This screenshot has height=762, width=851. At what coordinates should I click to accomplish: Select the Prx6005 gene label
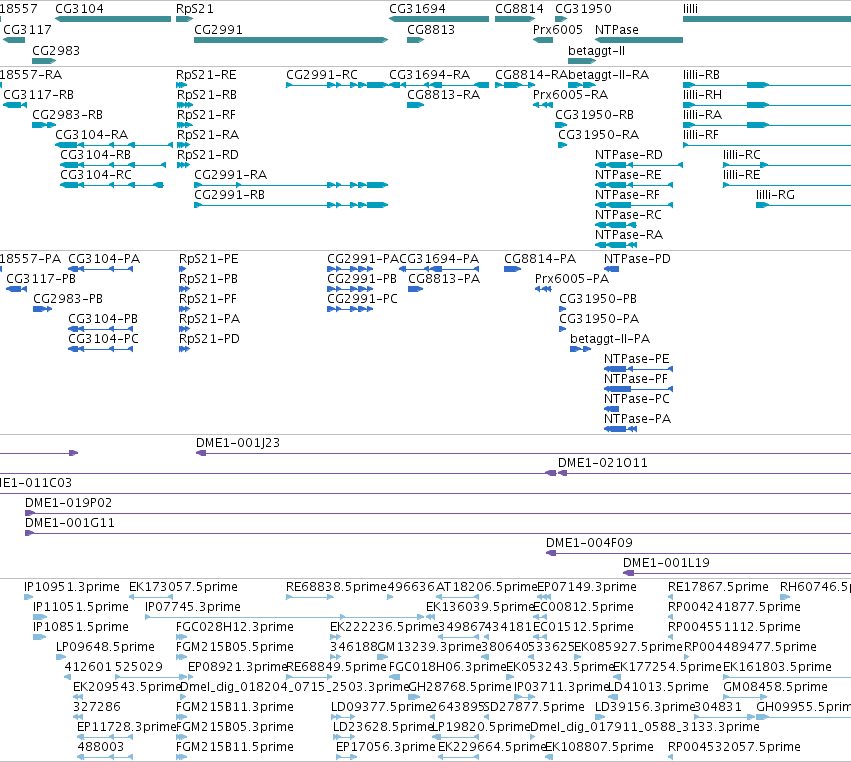point(557,29)
